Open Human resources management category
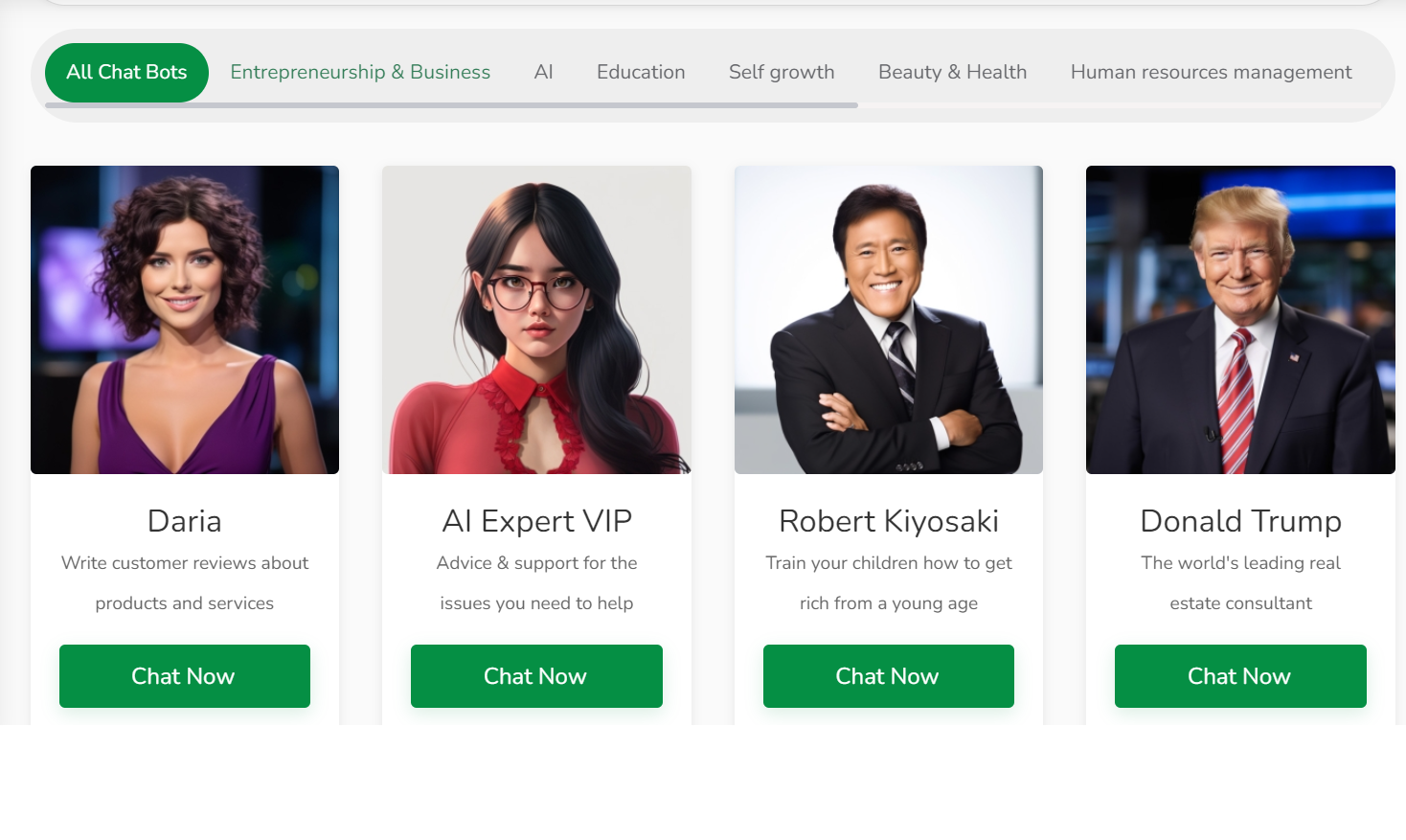The height and width of the screenshot is (840, 1406). [x=1212, y=73]
